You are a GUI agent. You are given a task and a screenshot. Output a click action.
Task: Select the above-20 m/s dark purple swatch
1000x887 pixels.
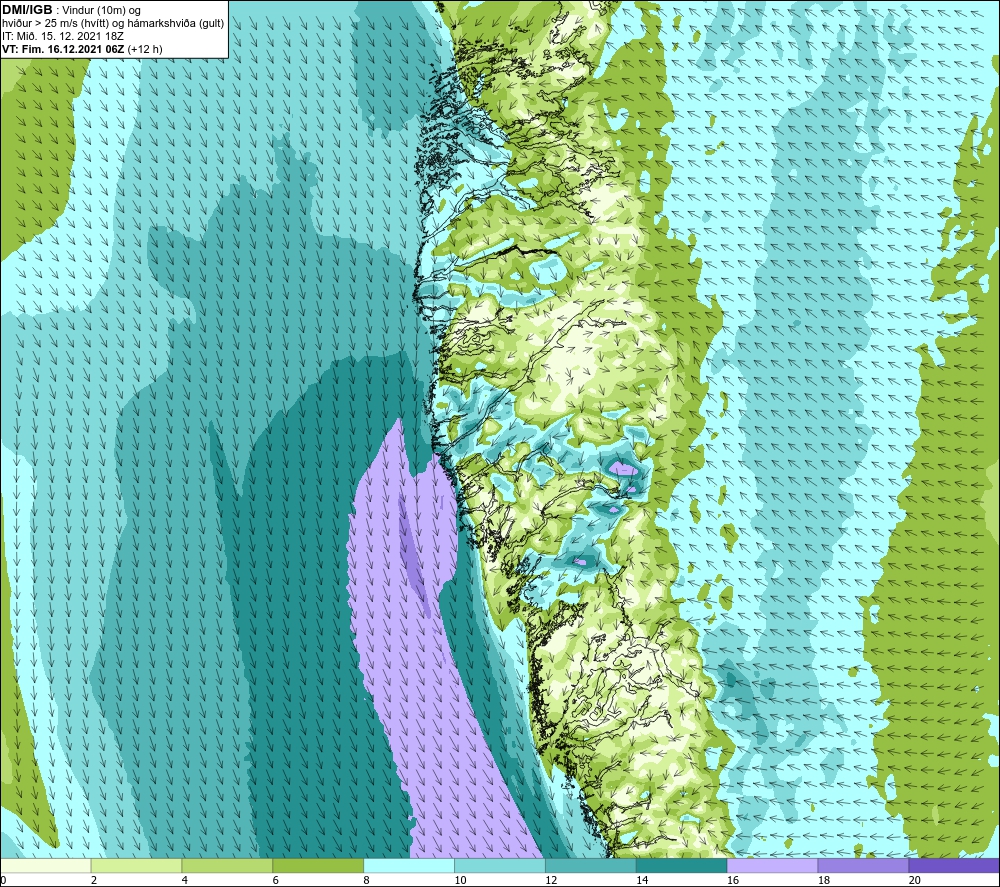pyautogui.click(x=954, y=865)
